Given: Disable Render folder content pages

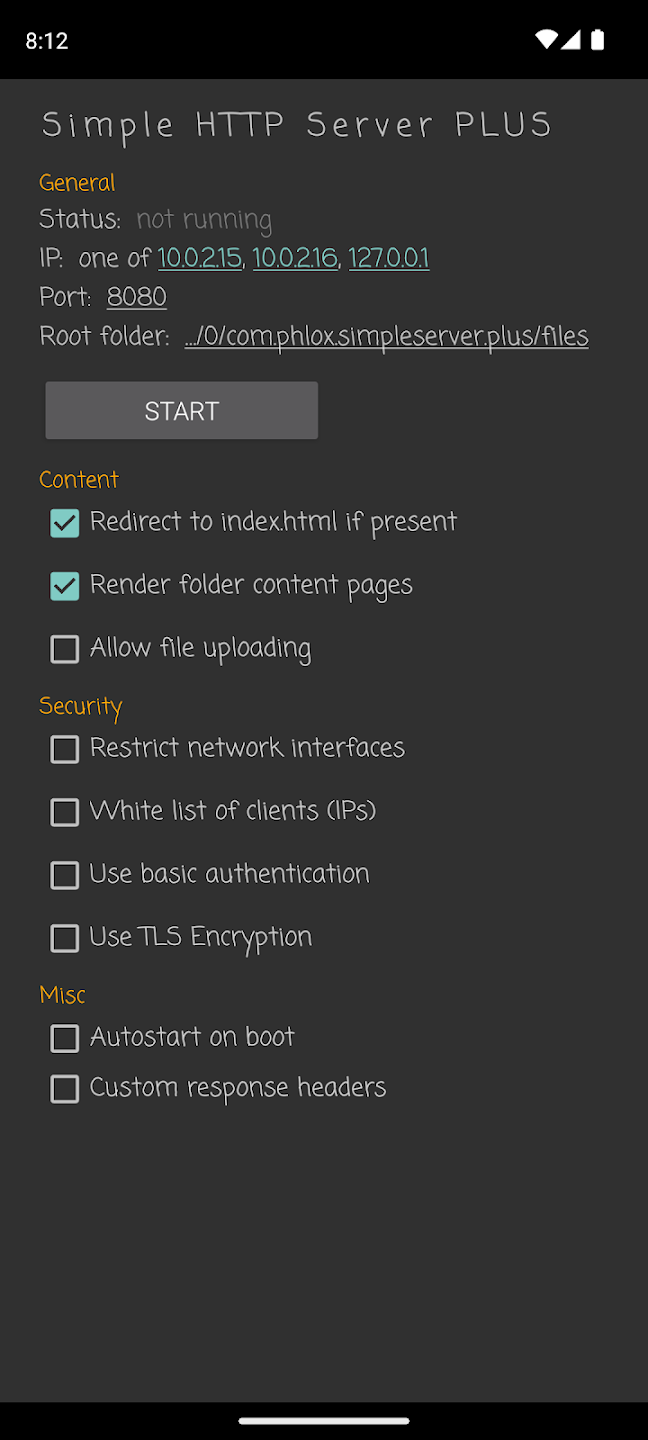Looking at the screenshot, I should 65,586.
